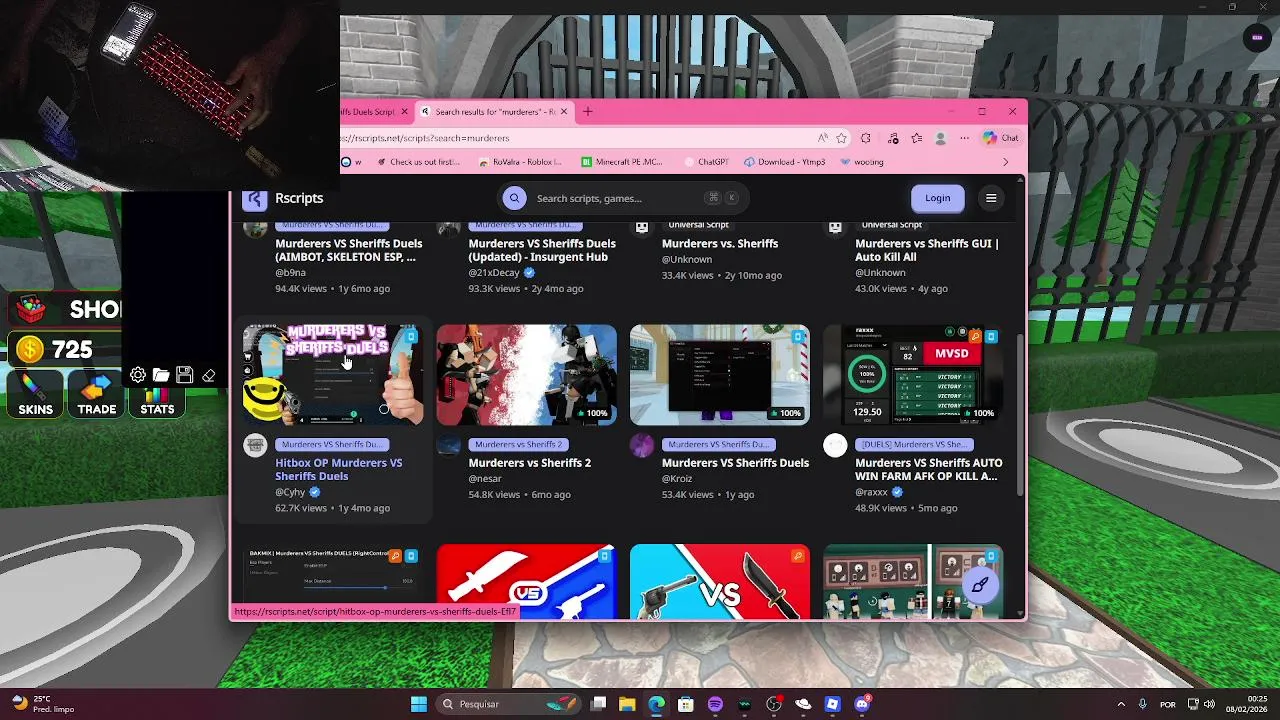1280x720 pixels.
Task: Click the Rscripts page vertical scrollbar
Action: 1020,414
